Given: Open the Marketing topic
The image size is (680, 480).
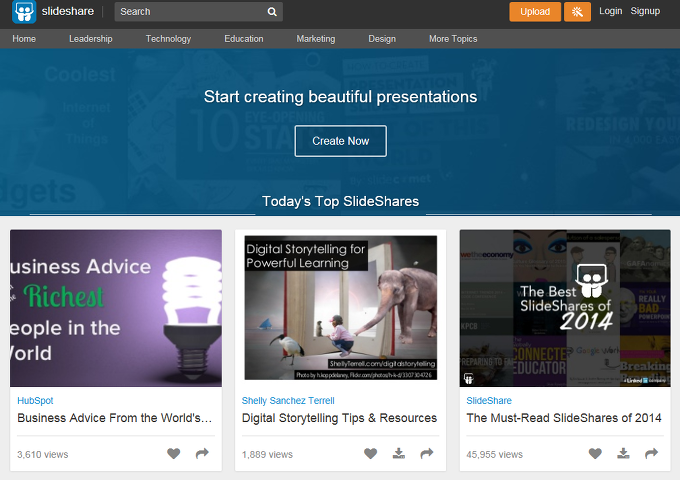Looking at the screenshot, I should click(316, 39).
